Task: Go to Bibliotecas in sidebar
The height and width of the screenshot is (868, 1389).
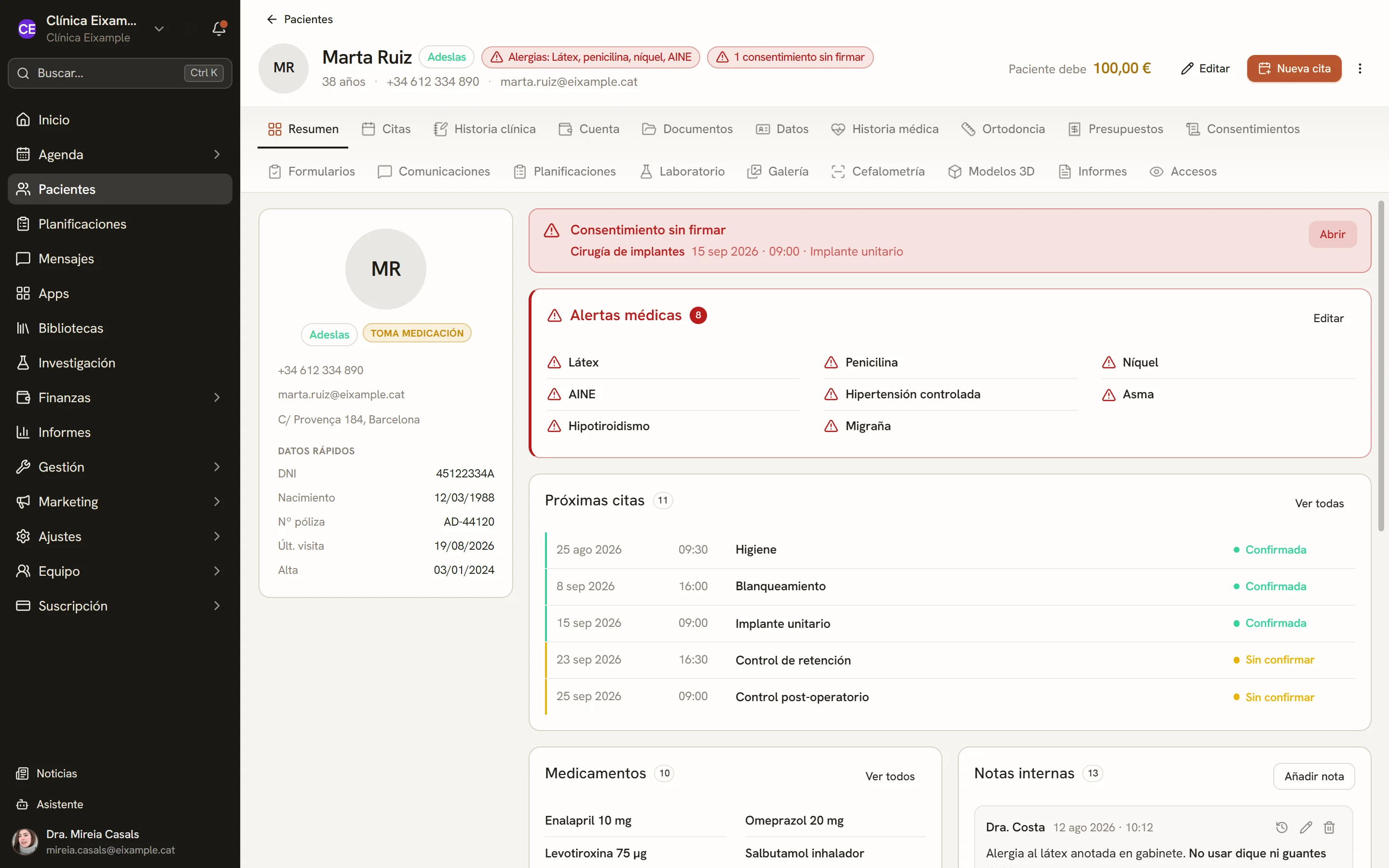Action: (120, 328)
